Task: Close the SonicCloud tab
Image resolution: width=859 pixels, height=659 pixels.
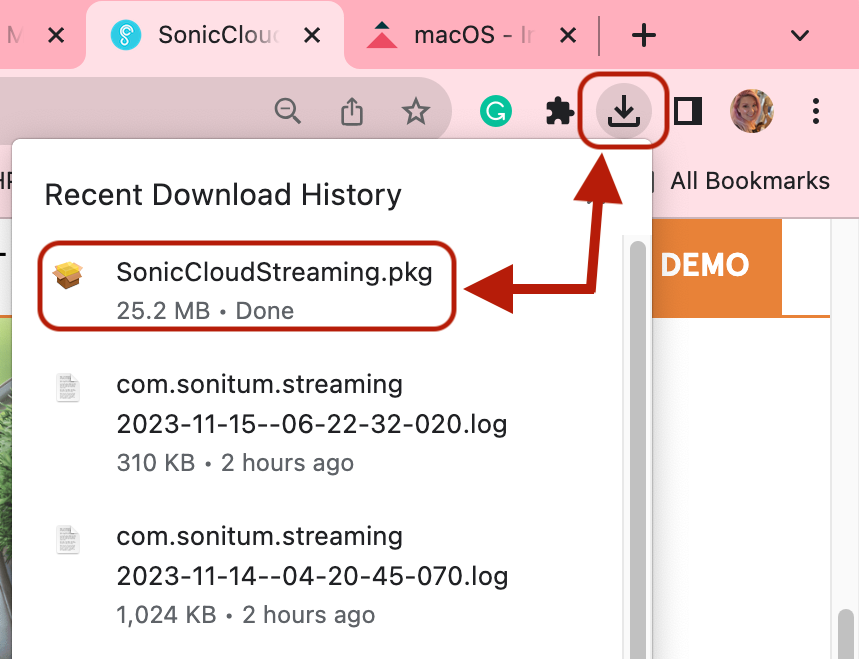Action: 312,36
